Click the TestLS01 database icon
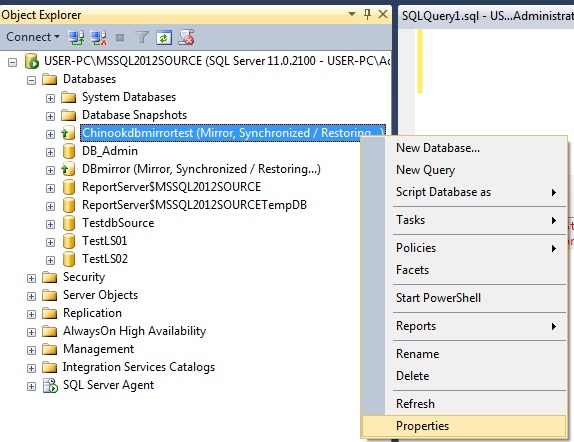This screenshot has width=574, height=442. click(68, 241)
